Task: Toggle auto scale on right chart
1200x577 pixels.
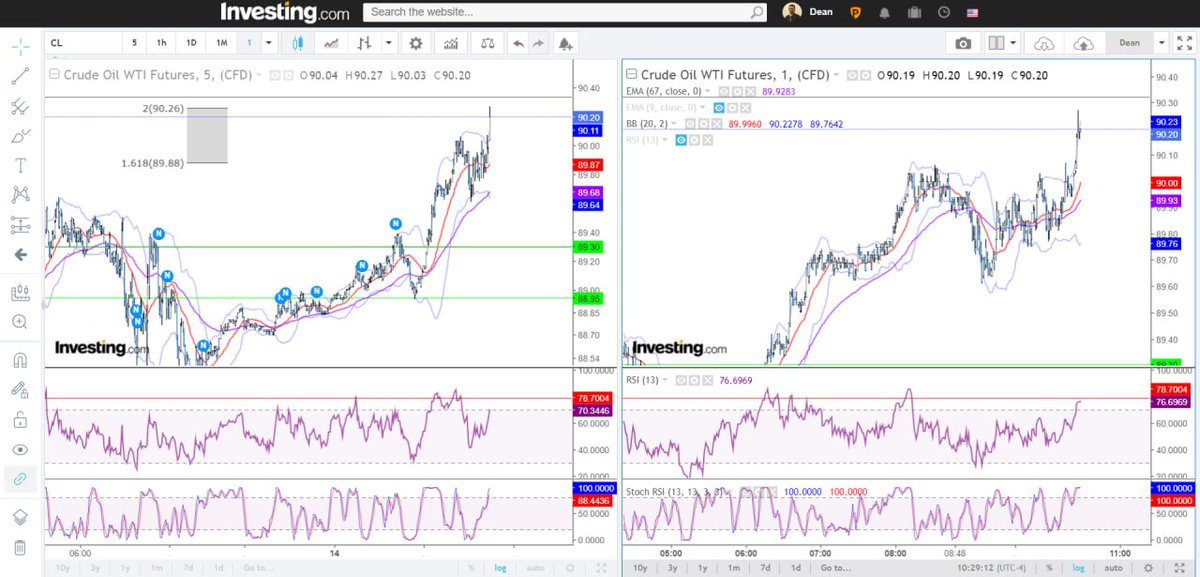Action: coord(1114,567)
